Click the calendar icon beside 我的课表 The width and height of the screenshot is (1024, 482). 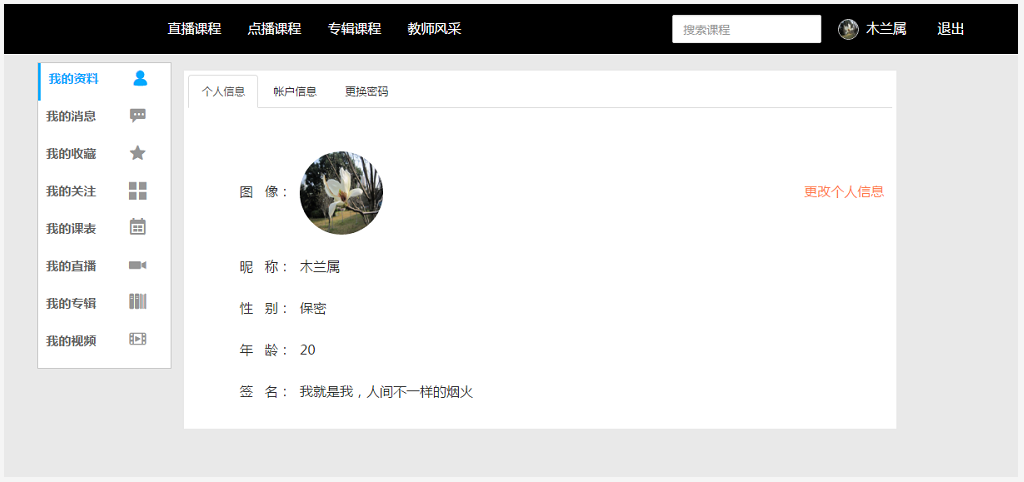(138, 227)
